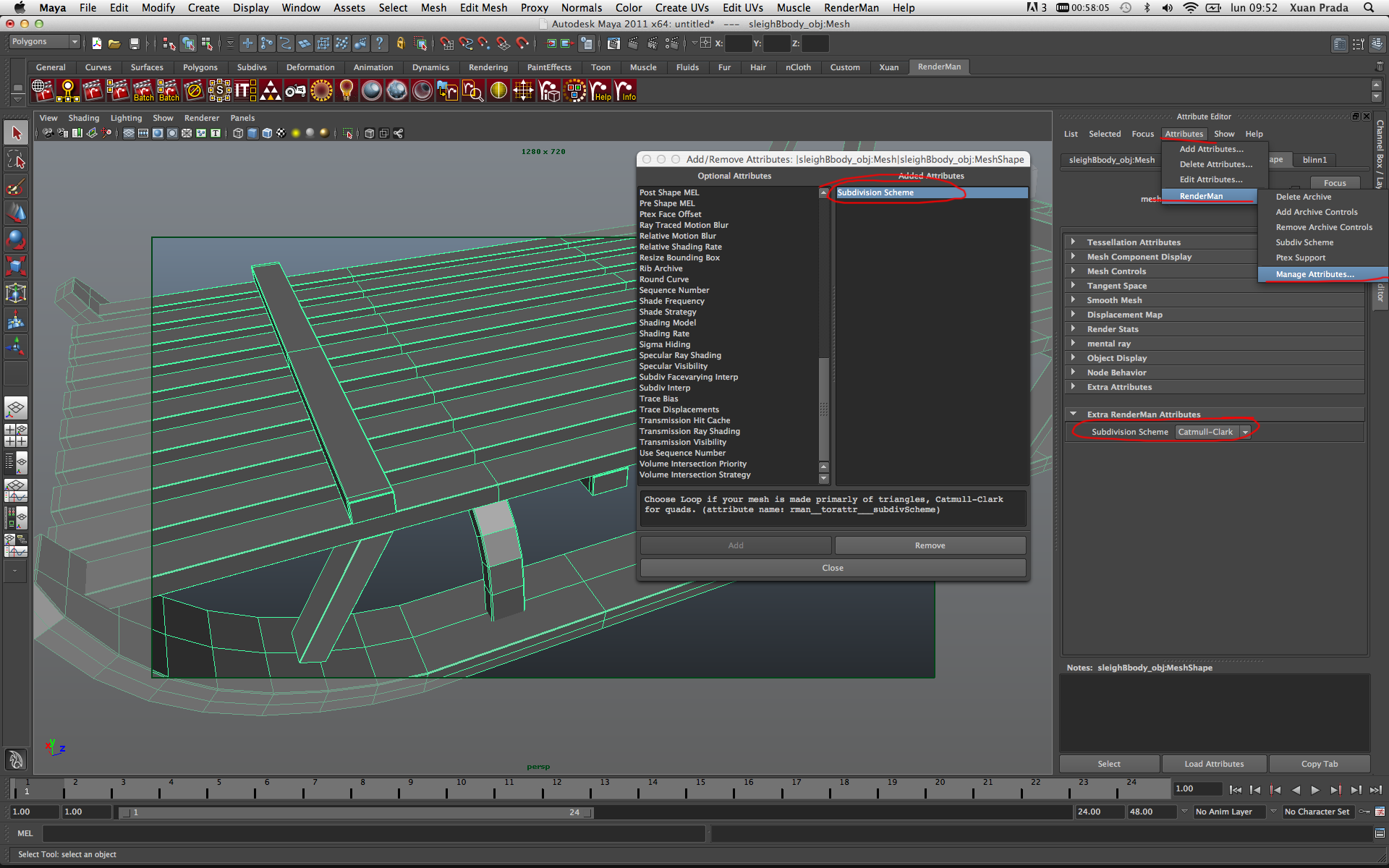Open the Render View window icon
The height and width of the screenshot is (868, 1389).
613,43
